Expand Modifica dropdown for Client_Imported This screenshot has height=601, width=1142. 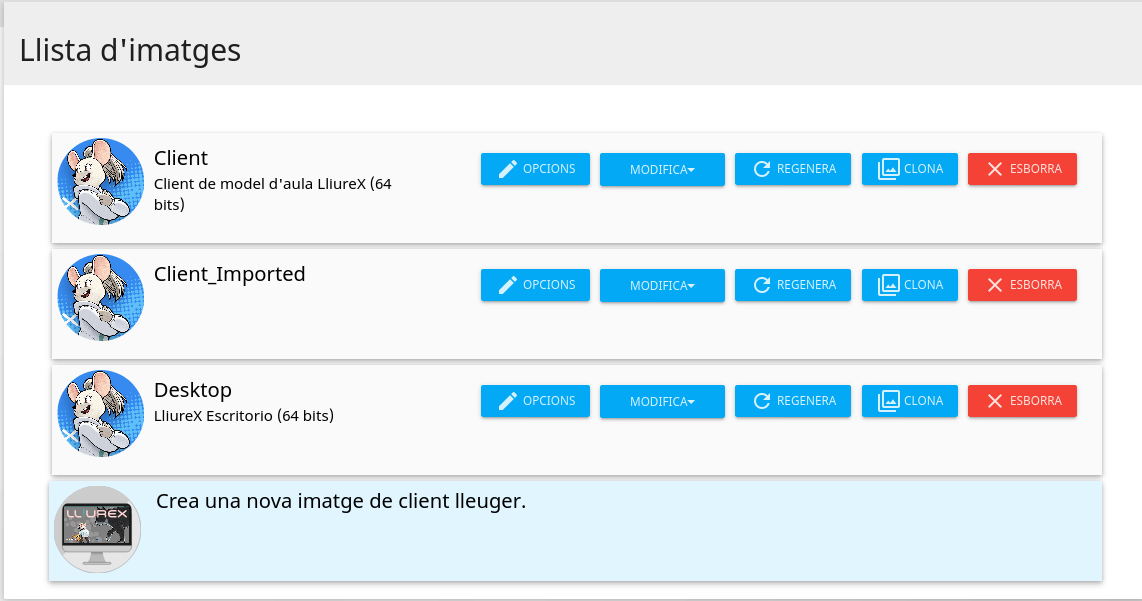click(662, 286)
